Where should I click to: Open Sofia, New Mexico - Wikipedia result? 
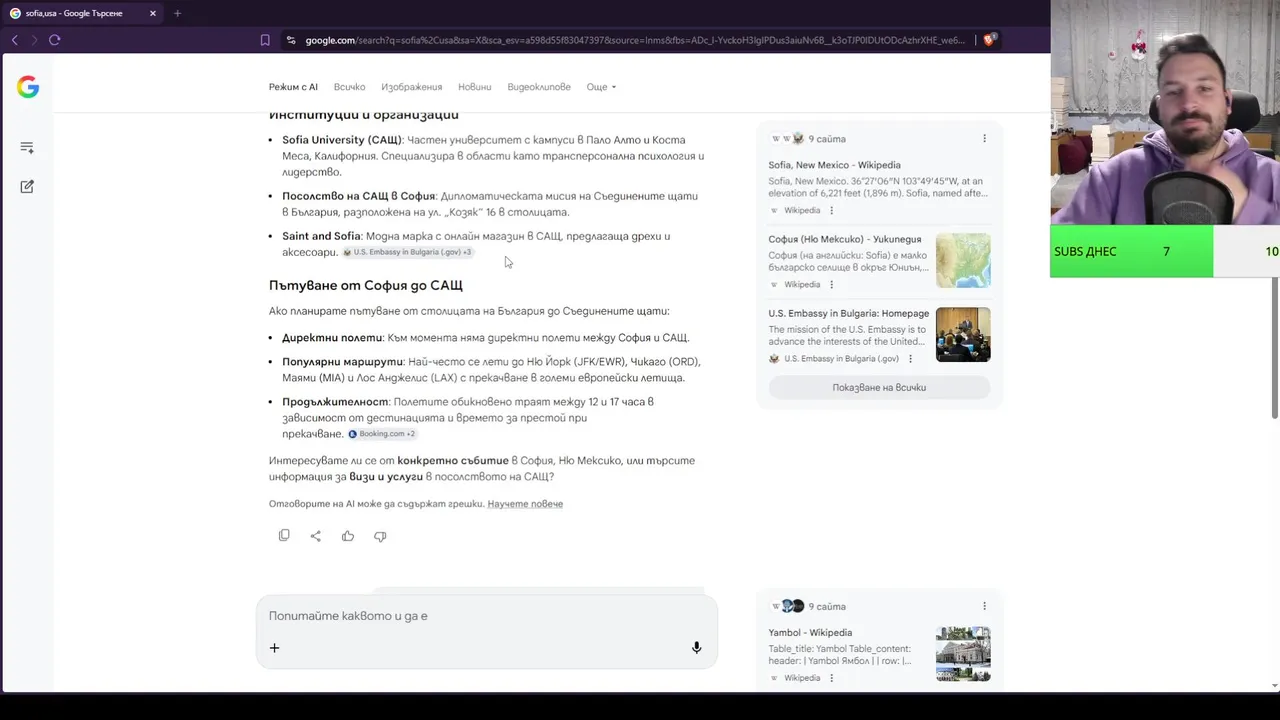(834, 165)
